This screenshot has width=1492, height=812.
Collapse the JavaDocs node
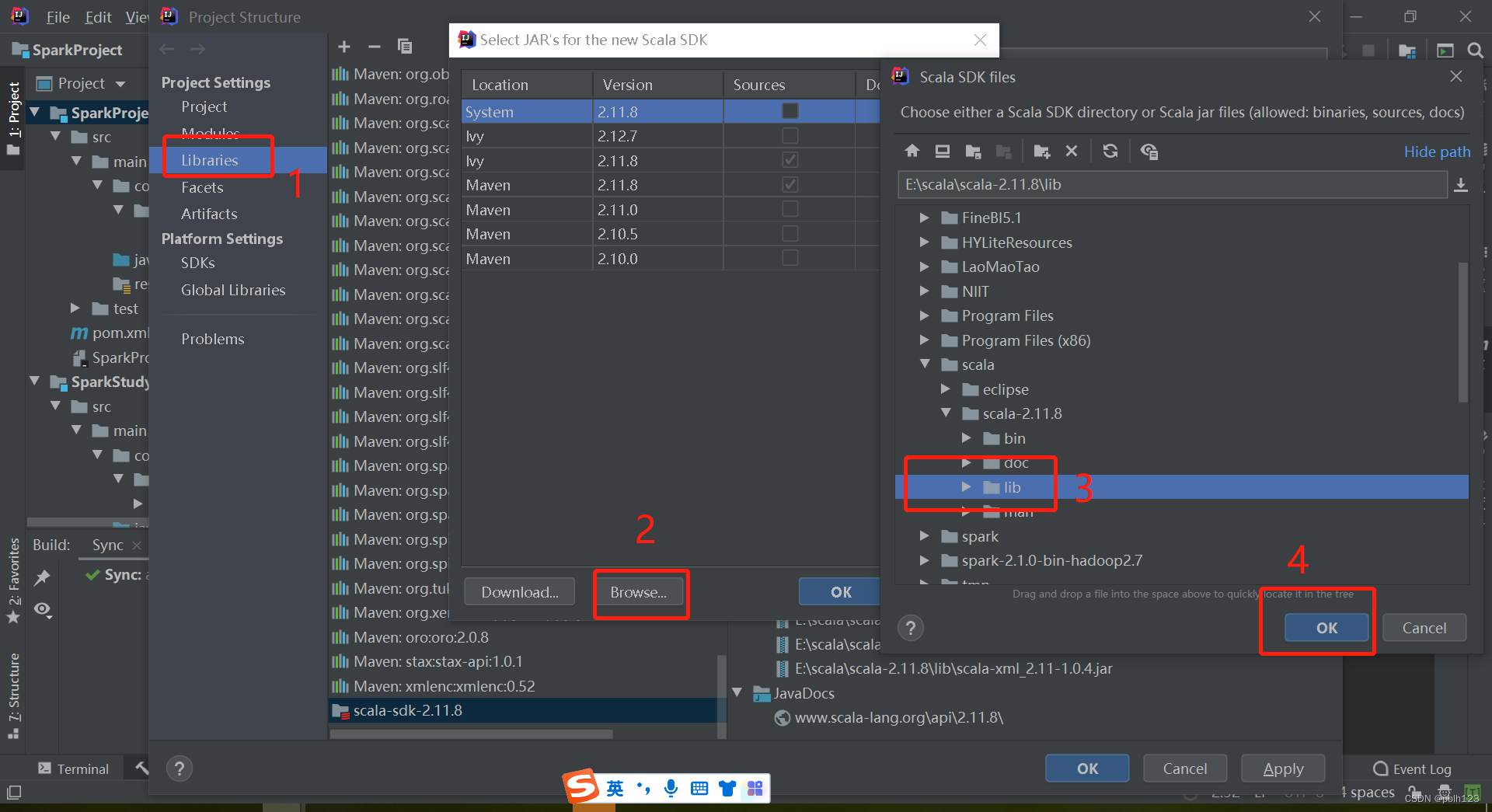tap(737, 692)
